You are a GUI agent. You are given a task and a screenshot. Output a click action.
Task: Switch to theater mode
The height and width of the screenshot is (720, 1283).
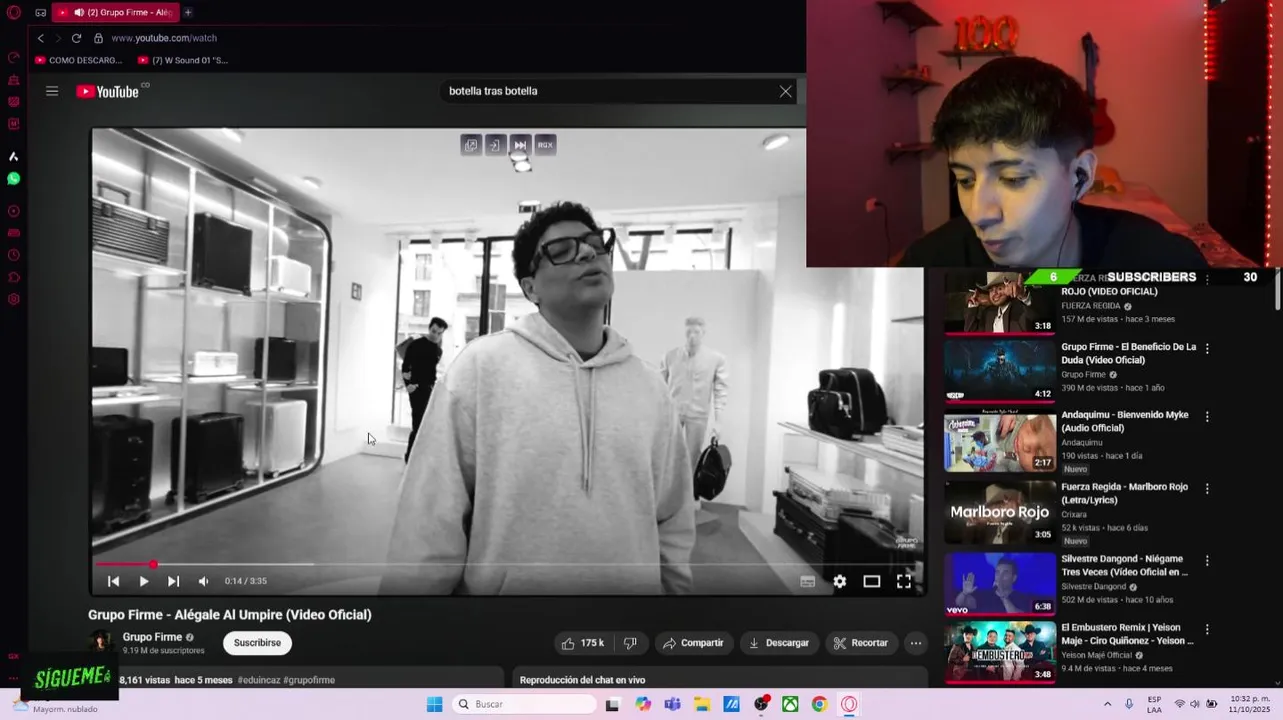click(872, 581)
